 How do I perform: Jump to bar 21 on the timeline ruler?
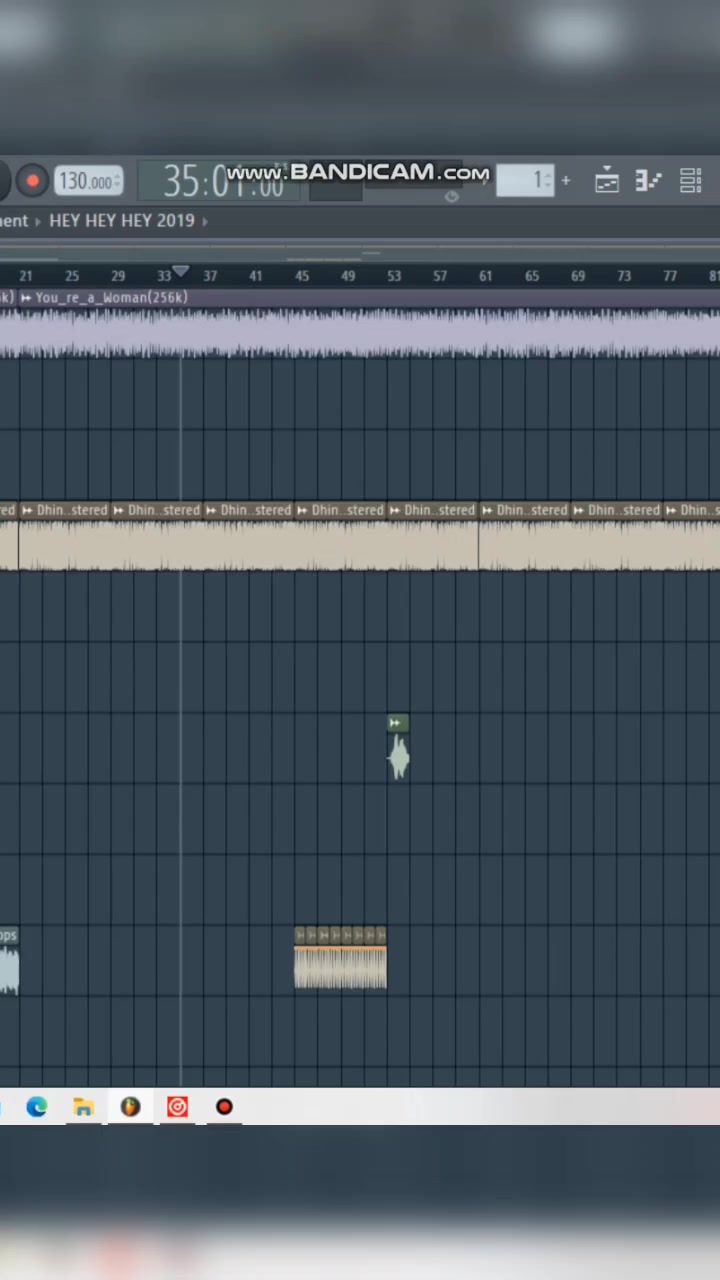click(26, 276)
